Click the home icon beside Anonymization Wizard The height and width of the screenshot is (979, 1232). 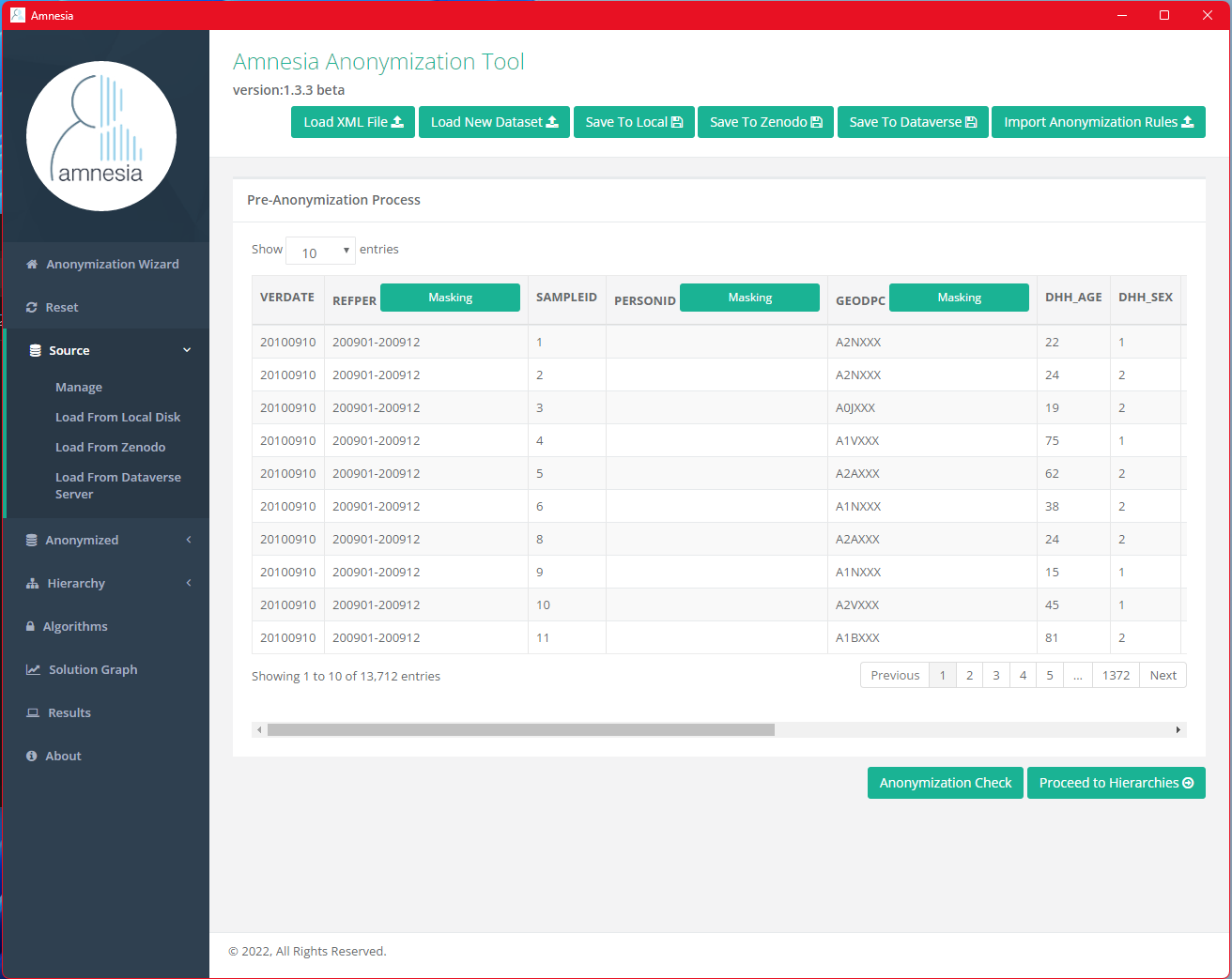[x=32, y=265]
